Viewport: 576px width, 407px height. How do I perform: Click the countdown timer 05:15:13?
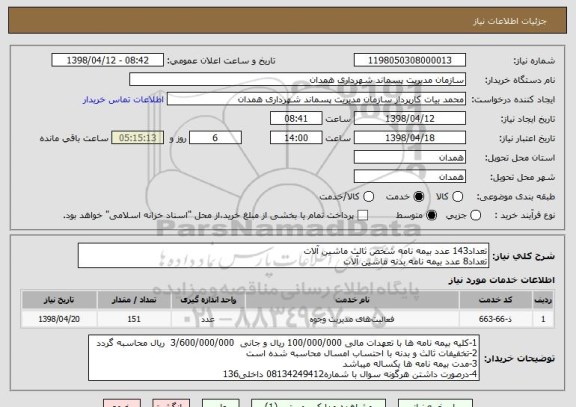tap(138, 138)
